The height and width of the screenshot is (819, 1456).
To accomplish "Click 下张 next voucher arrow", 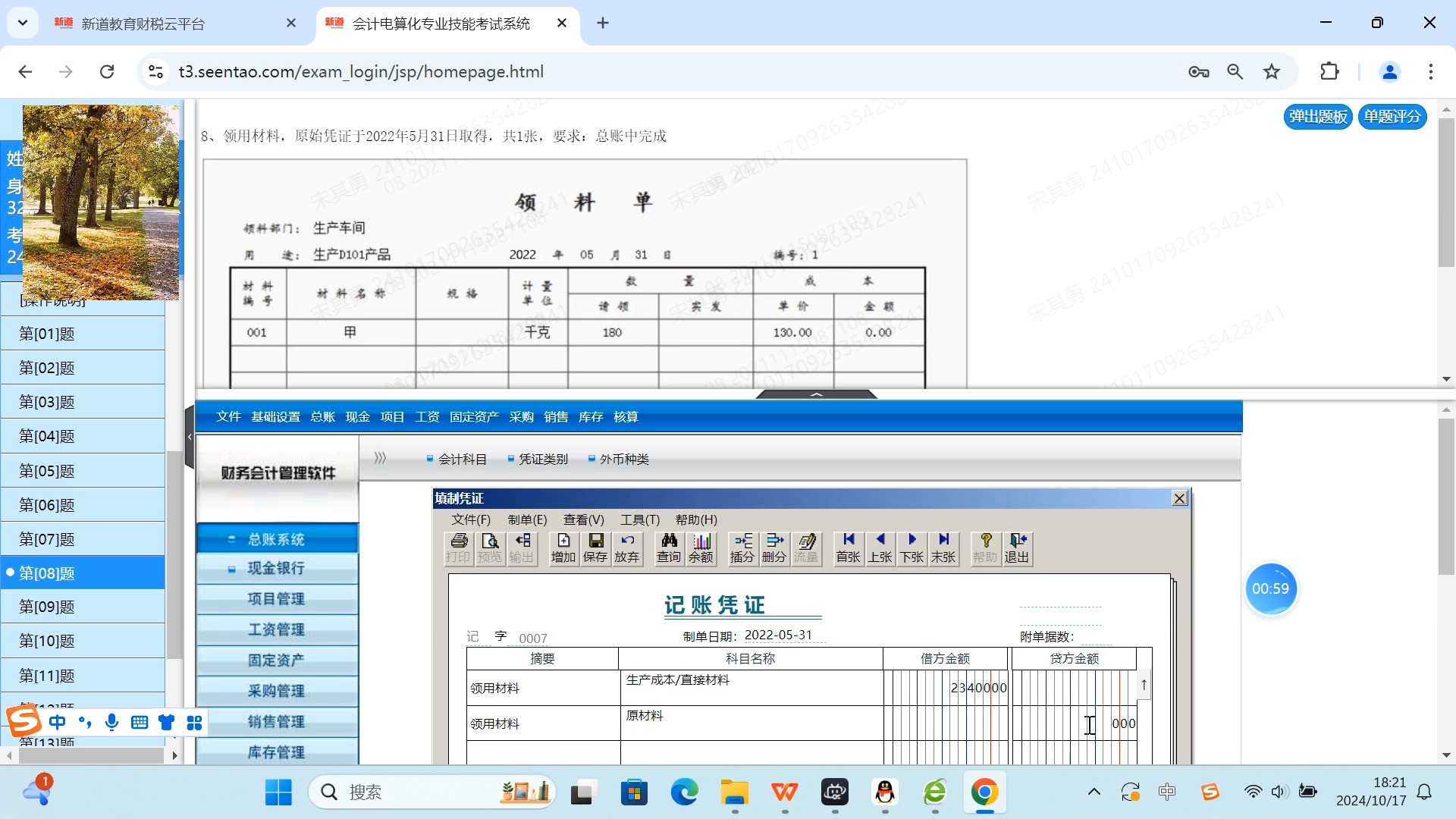I will [912, 548].
